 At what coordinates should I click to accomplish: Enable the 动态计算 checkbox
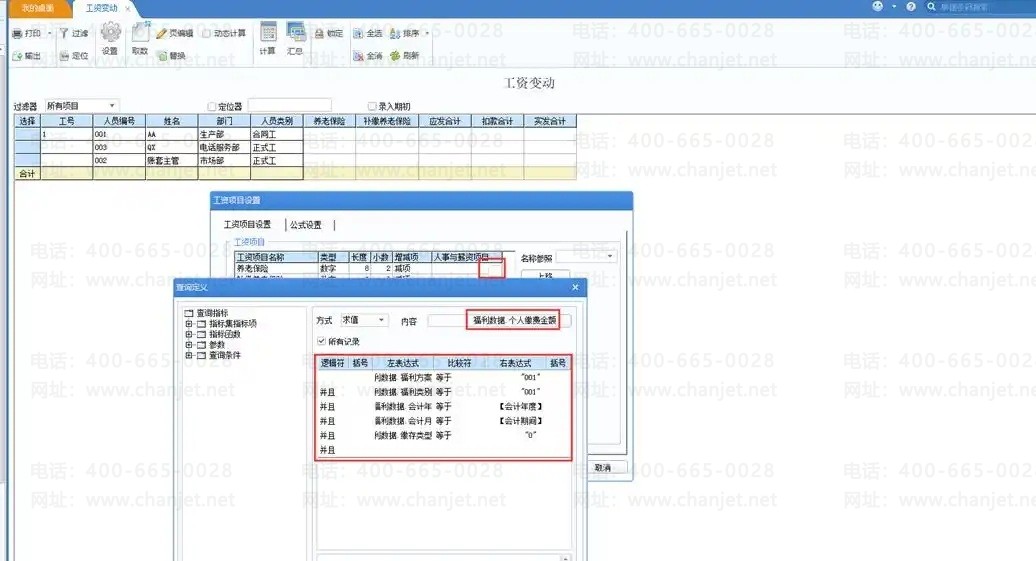tap(206, 34)
